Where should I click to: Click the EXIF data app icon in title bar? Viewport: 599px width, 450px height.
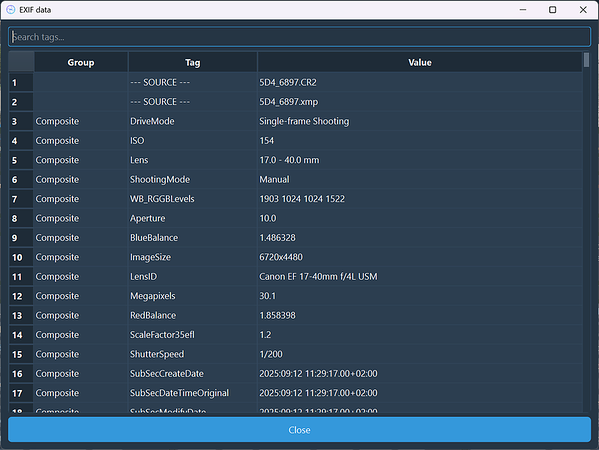pos(10,10)
